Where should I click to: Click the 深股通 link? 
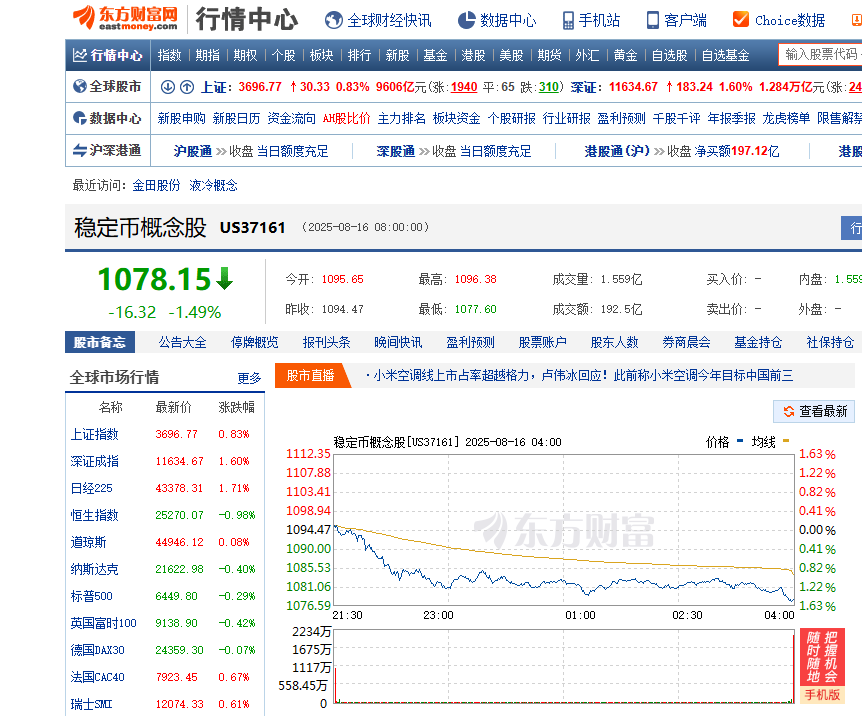[x=395, y=151]
